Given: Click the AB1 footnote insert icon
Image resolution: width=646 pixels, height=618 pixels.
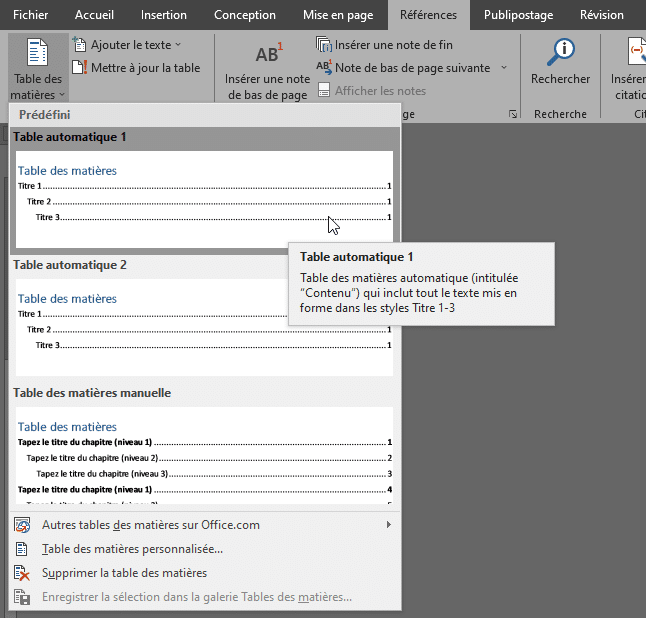Looking at the screenshot, I should tap(269, 53).
